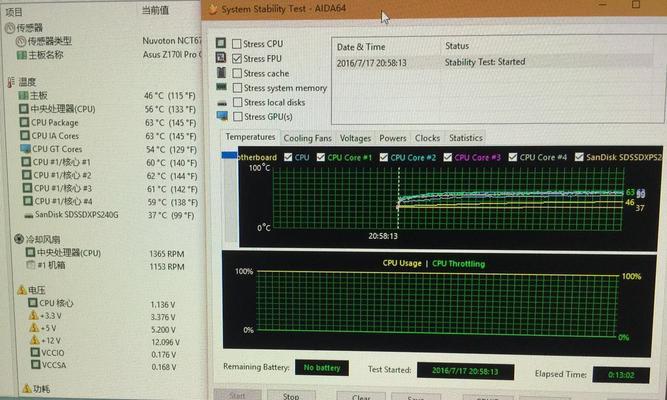Click the monitor icon beside Stress GPU(s)

coord(222,116)
